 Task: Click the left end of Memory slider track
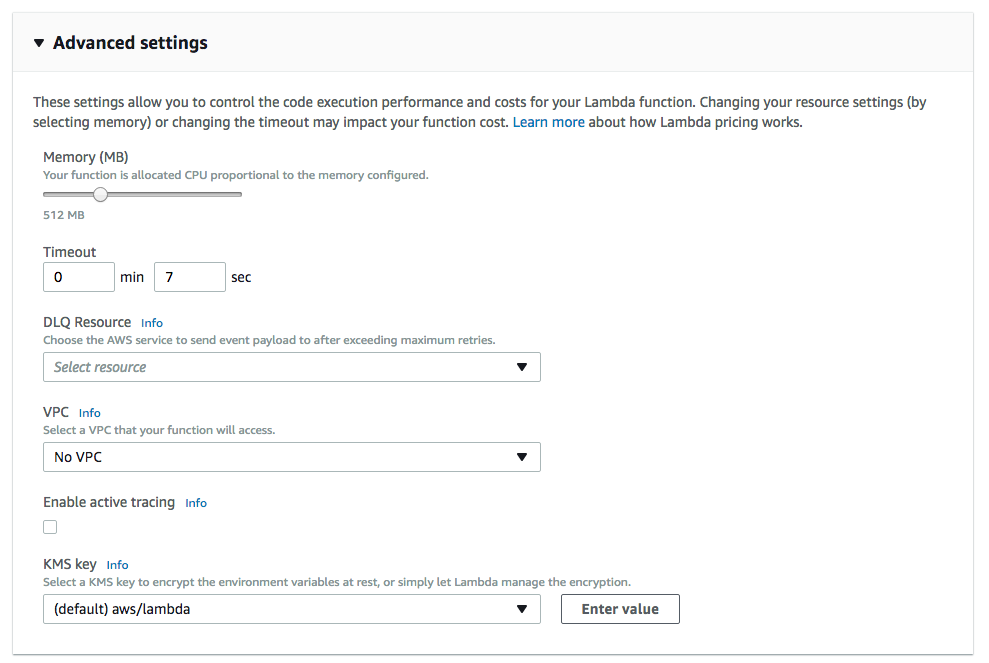(47, 195)
